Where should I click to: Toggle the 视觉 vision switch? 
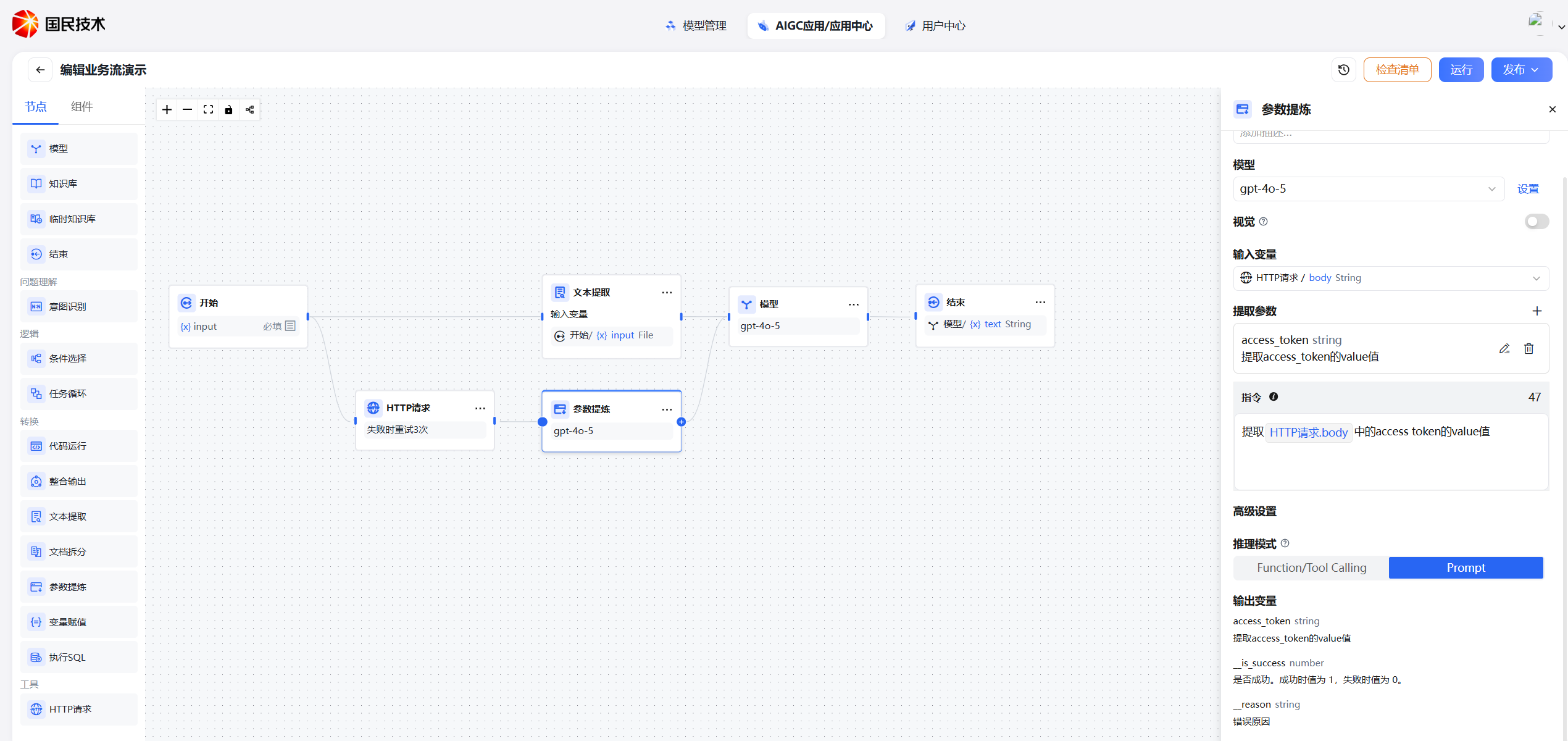1536,222
